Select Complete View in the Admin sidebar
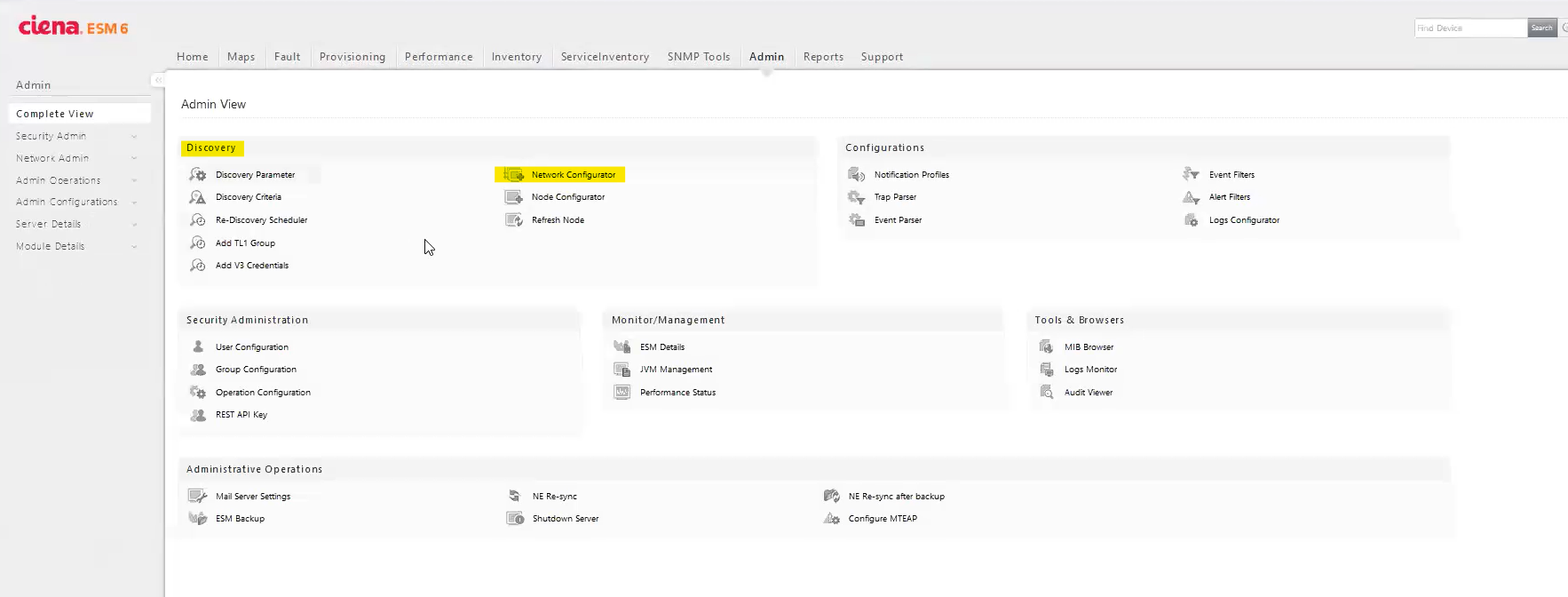The height and width of the screenshot is (597, 1568). pos(79,114)
